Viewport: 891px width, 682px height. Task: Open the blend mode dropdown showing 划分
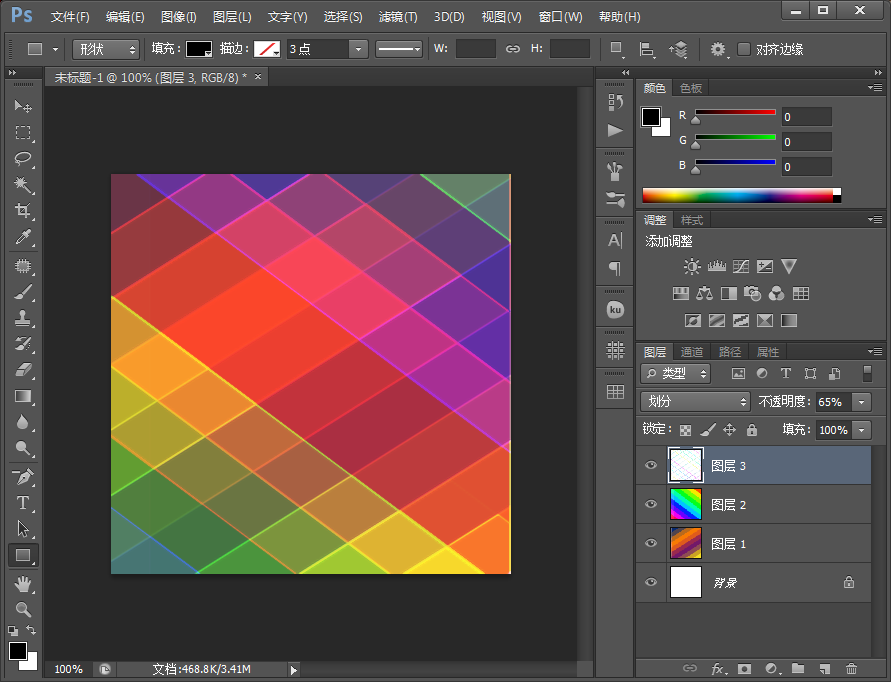(695, 401)
